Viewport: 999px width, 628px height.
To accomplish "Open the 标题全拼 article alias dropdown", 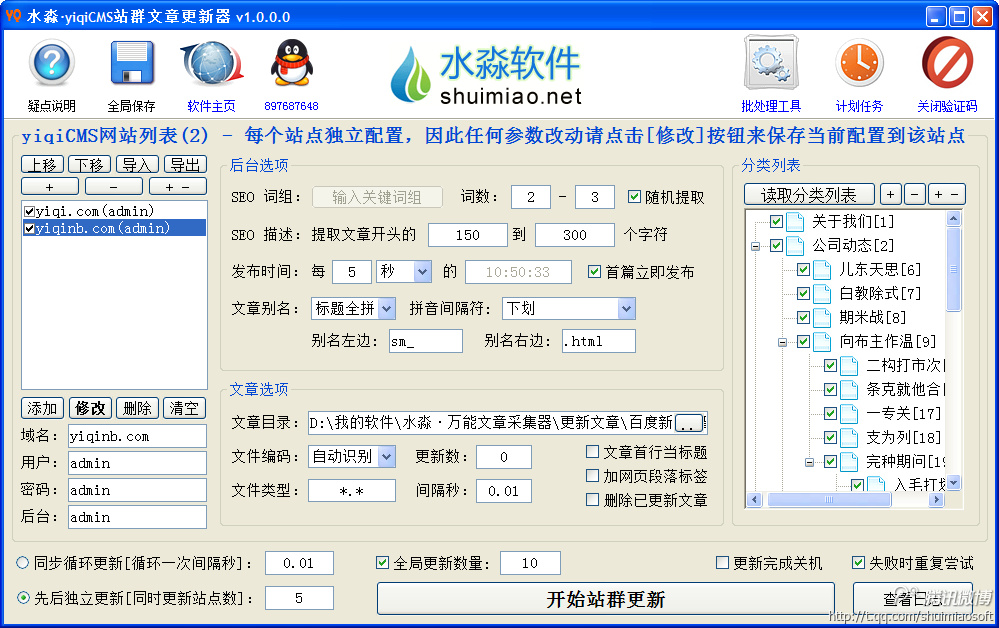I will [387, 309].
